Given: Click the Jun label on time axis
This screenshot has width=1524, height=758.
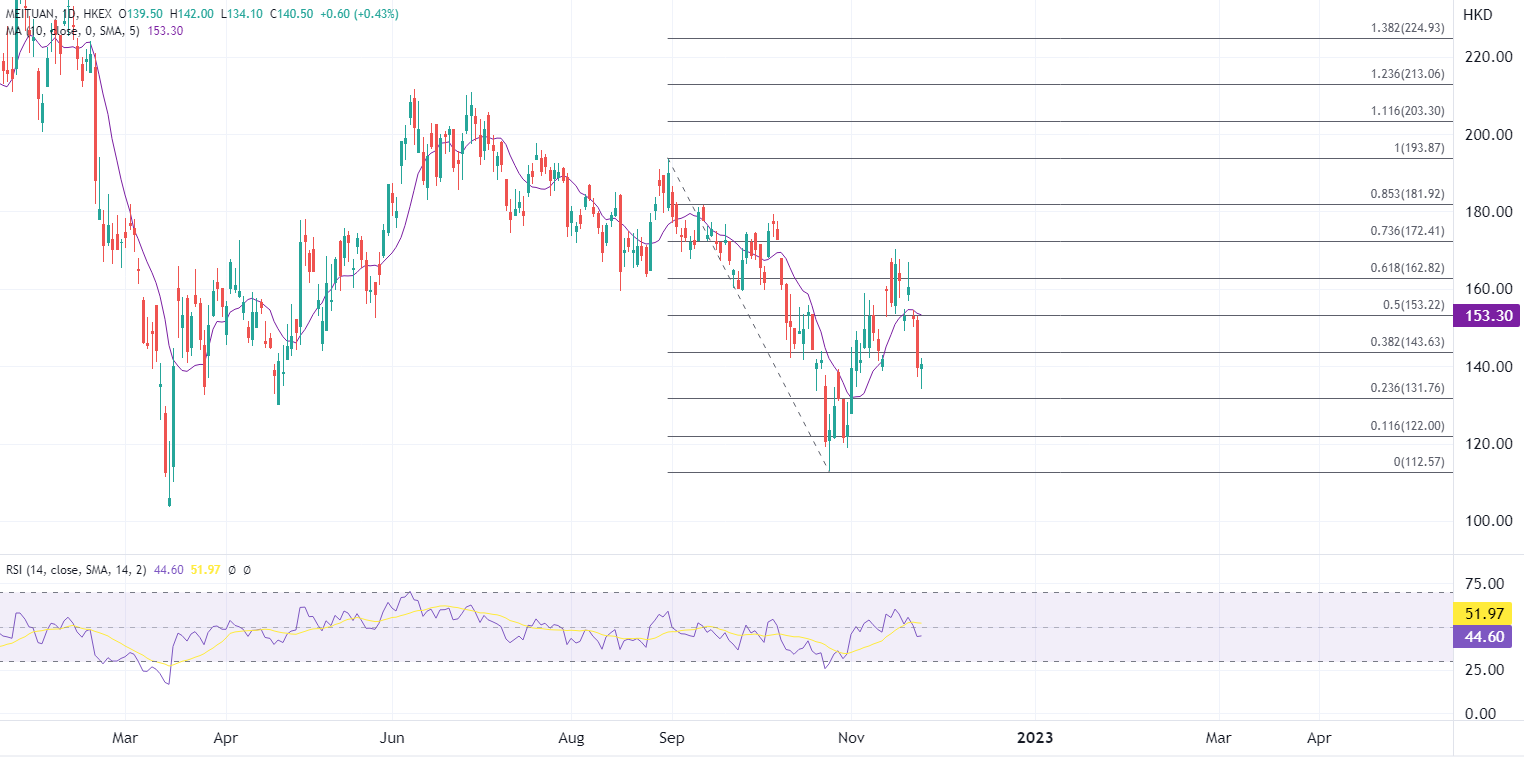Looking at the screenshot, I should pos(392,738).
